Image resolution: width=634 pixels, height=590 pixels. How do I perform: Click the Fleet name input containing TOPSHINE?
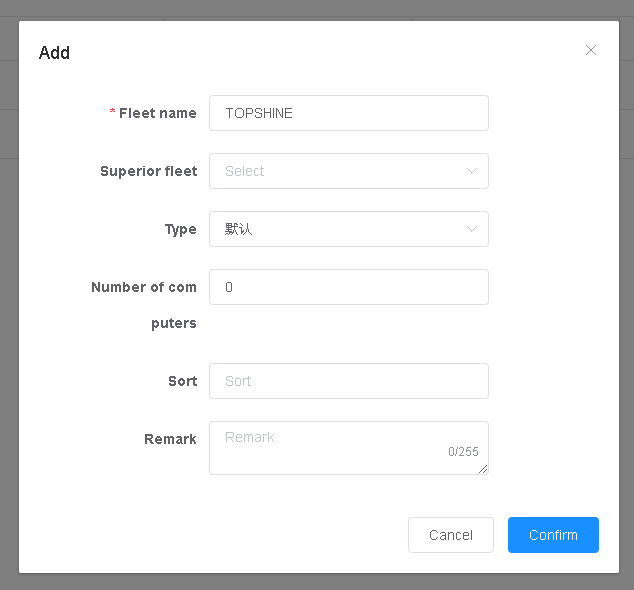click(348, 113)
